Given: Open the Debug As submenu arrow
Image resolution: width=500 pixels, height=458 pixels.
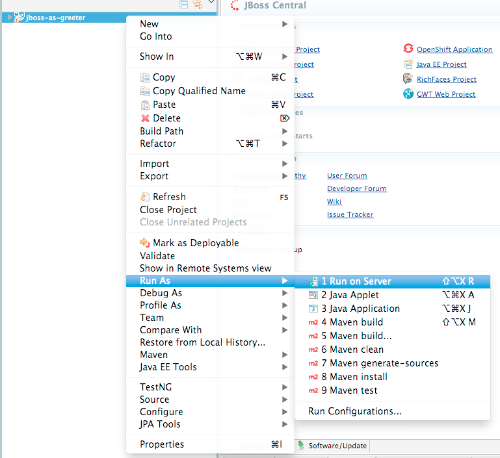Looking at the screenshot, I should [284, 293].
